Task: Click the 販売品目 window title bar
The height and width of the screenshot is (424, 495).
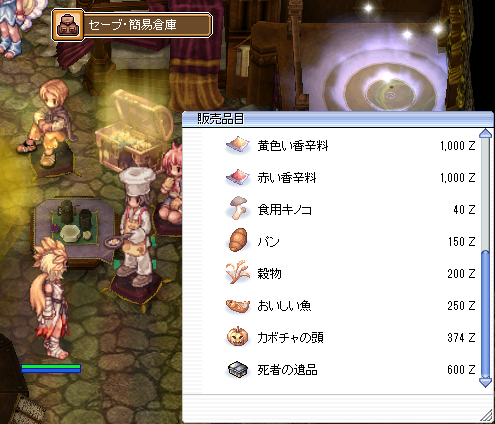Action: click(338, 119)
